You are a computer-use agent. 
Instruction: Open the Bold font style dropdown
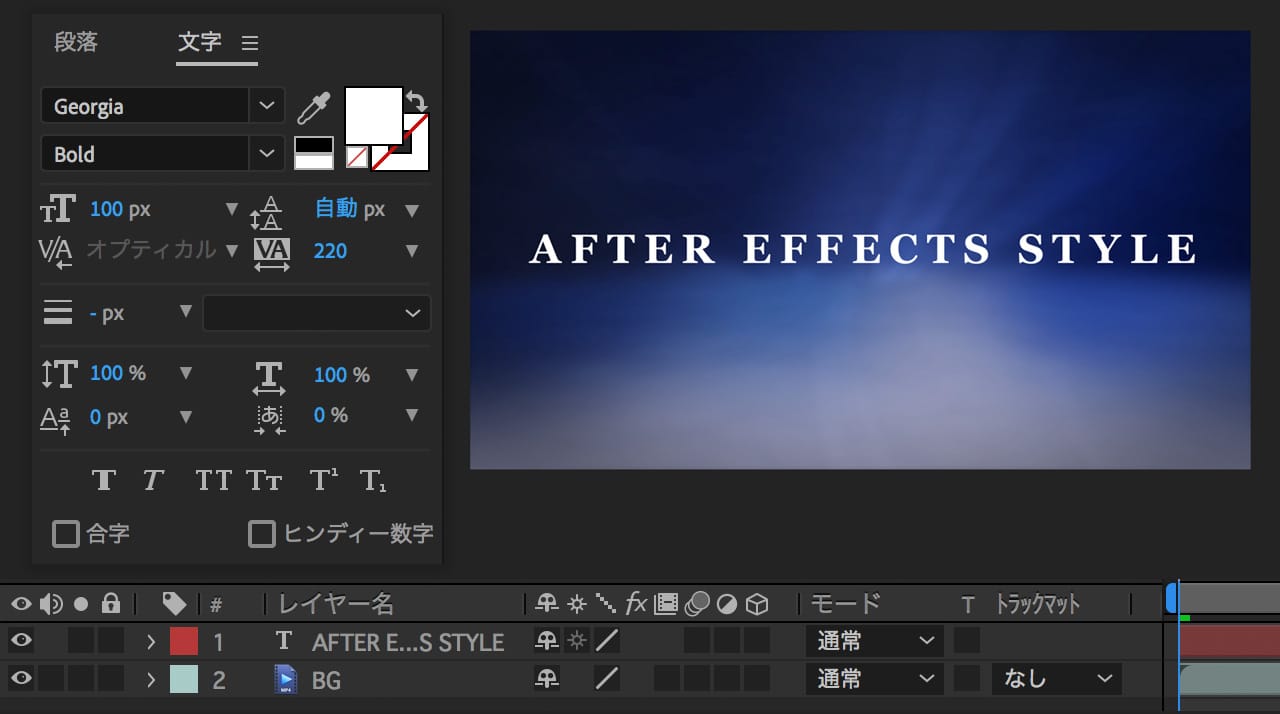(265, 154)
